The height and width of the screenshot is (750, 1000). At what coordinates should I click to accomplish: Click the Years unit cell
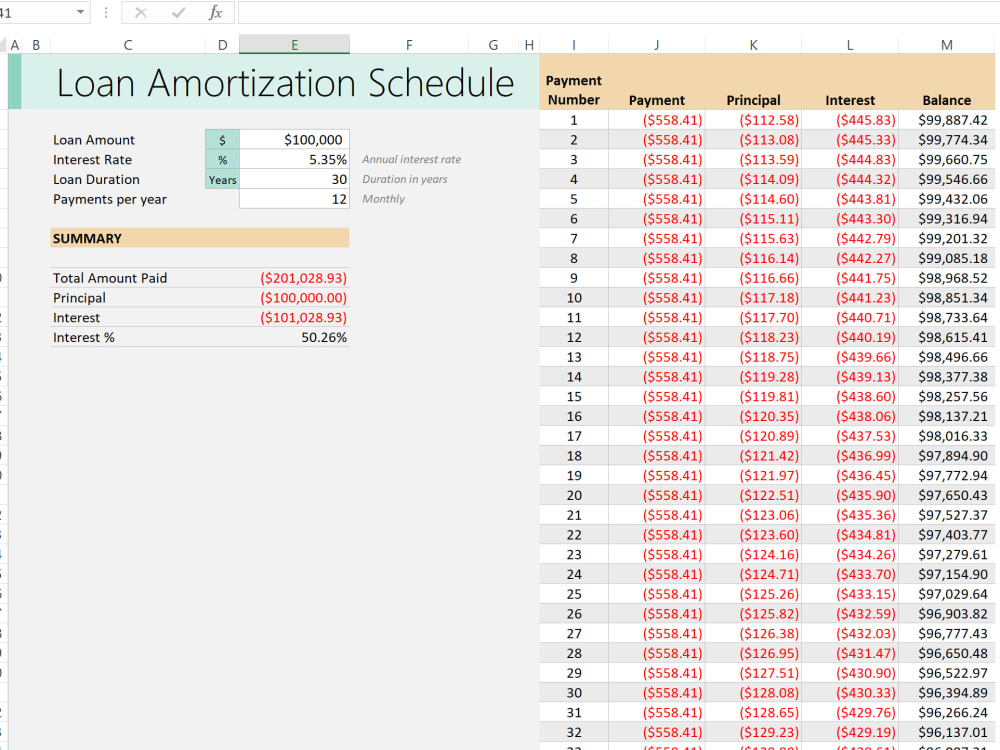222,180
